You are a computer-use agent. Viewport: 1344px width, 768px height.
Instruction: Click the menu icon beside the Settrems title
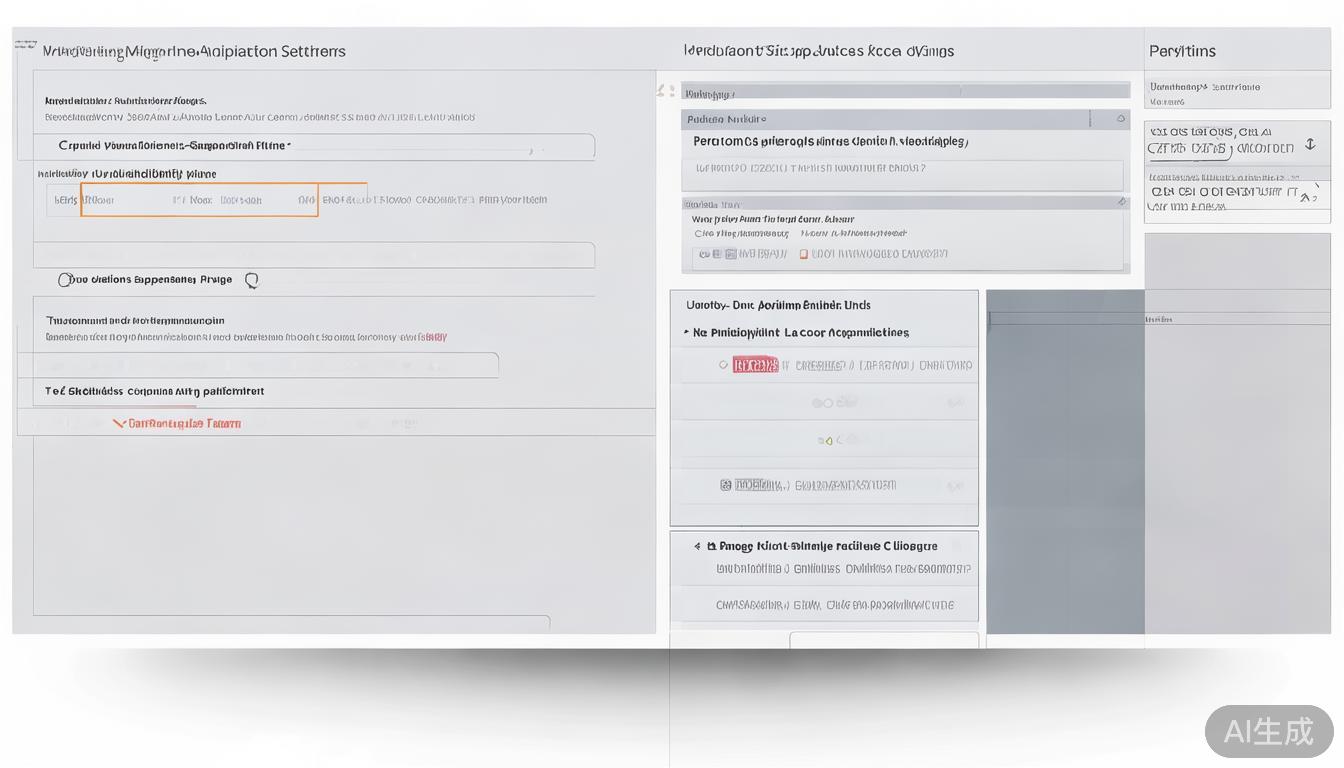click(x=25, y=46)
